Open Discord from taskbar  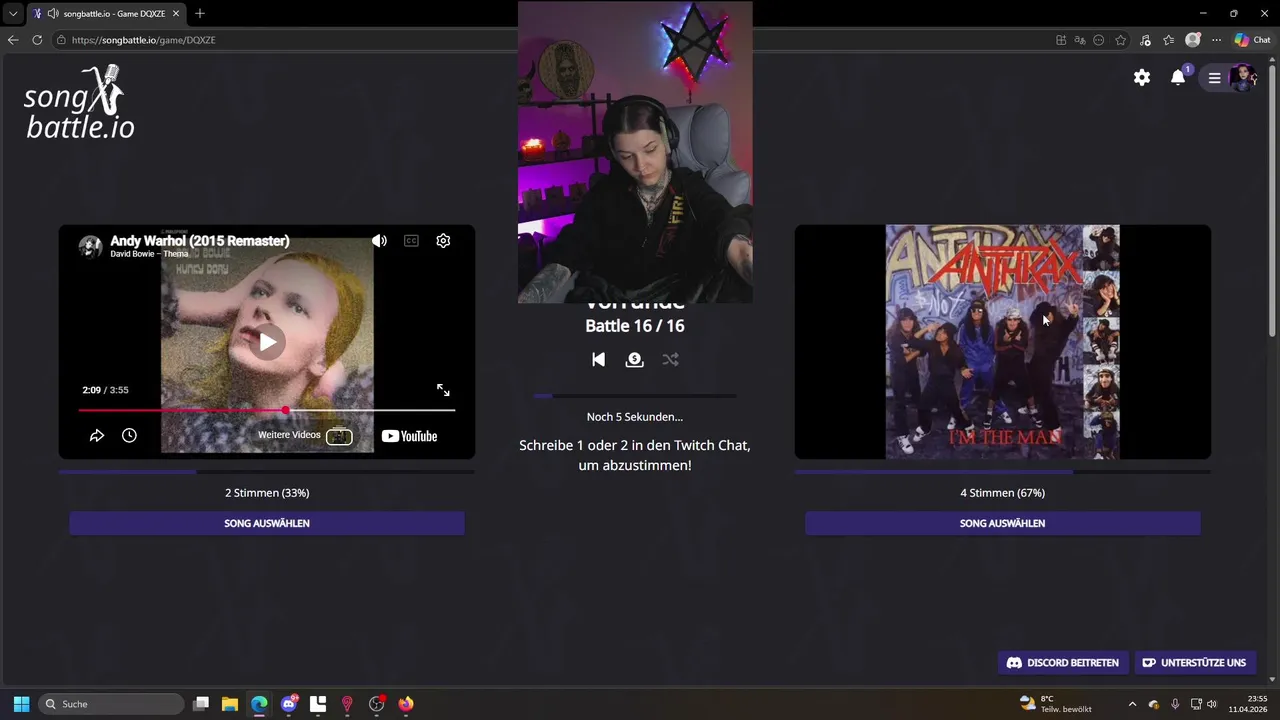tap(289, 704)
